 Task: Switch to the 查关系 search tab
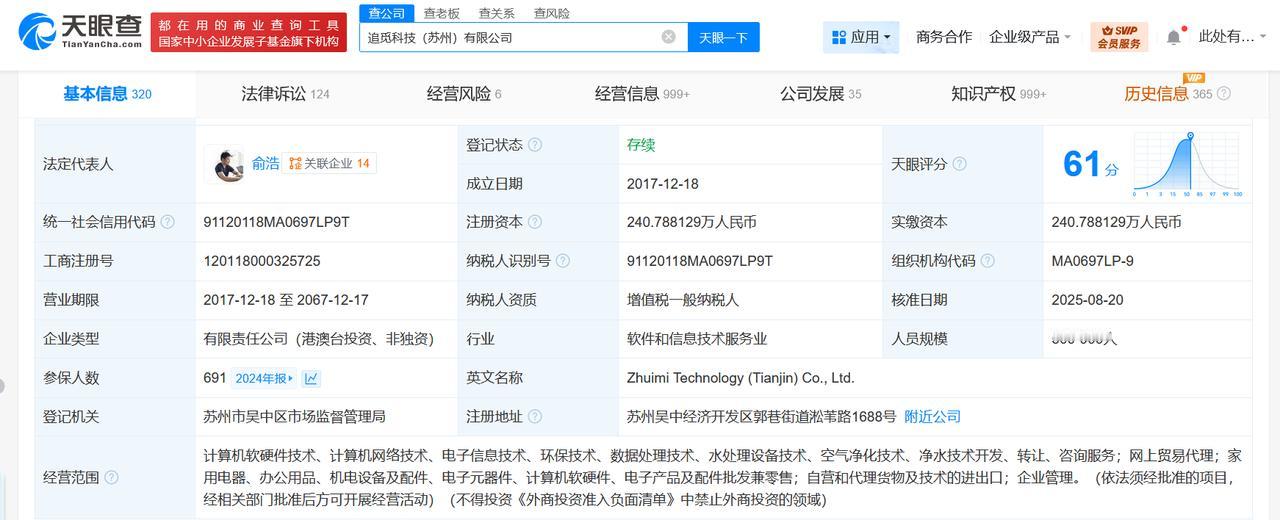[497, 13]
